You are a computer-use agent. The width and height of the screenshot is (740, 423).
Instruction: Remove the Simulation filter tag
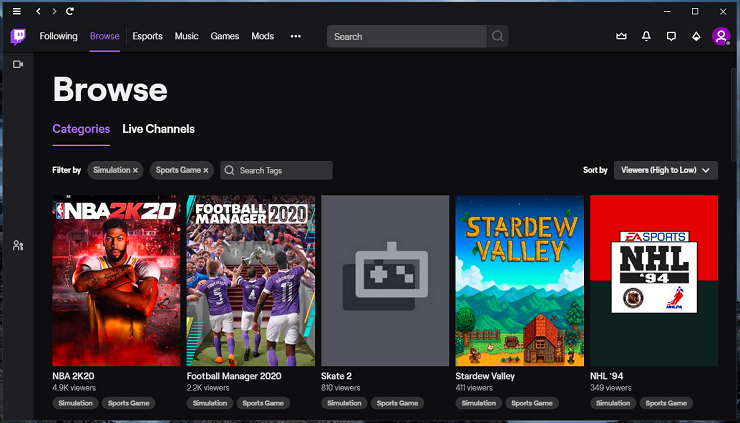pos(135,170)
